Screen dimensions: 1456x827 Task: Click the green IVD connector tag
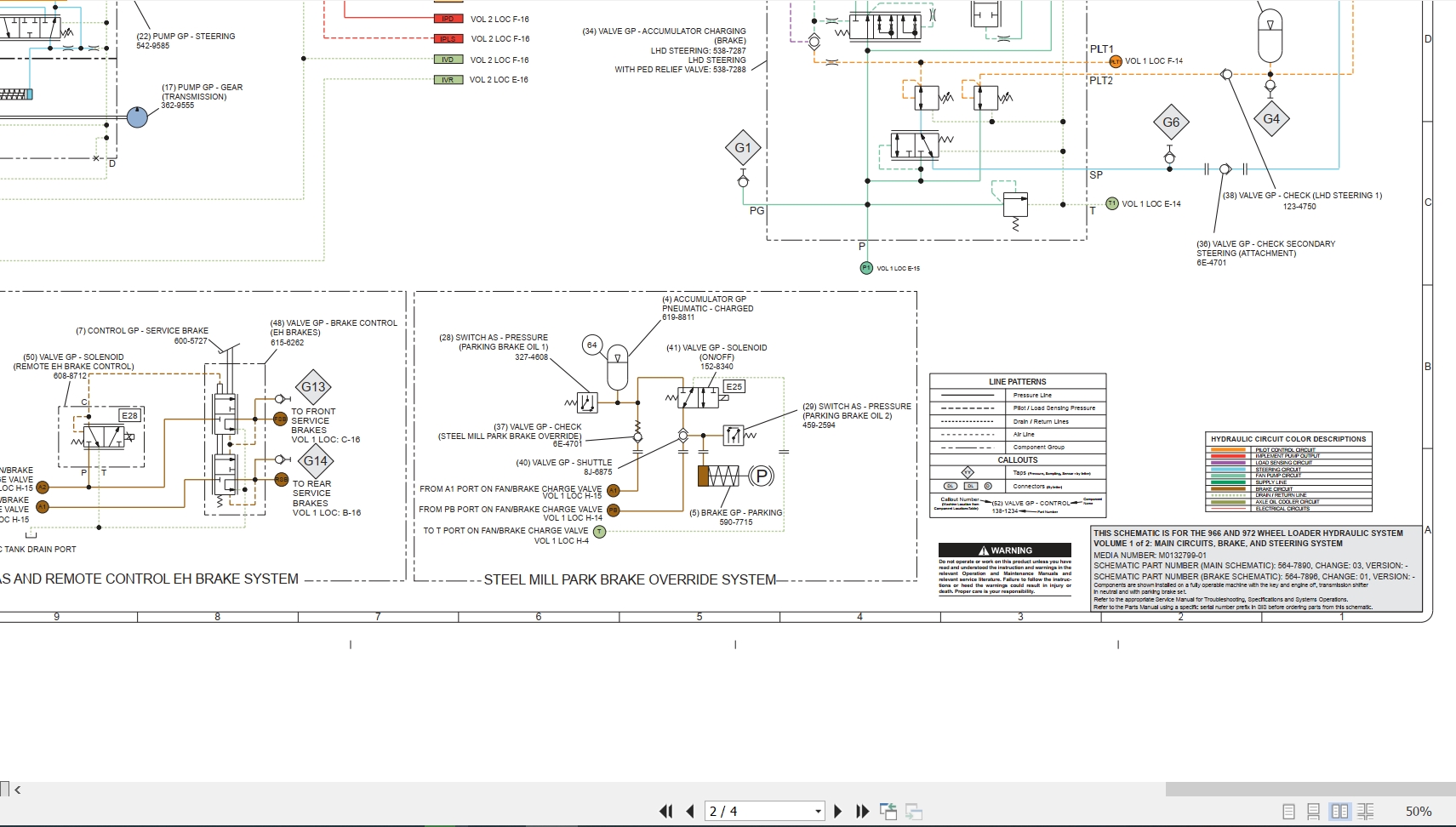pyautogui.click(x=448, y=60)
